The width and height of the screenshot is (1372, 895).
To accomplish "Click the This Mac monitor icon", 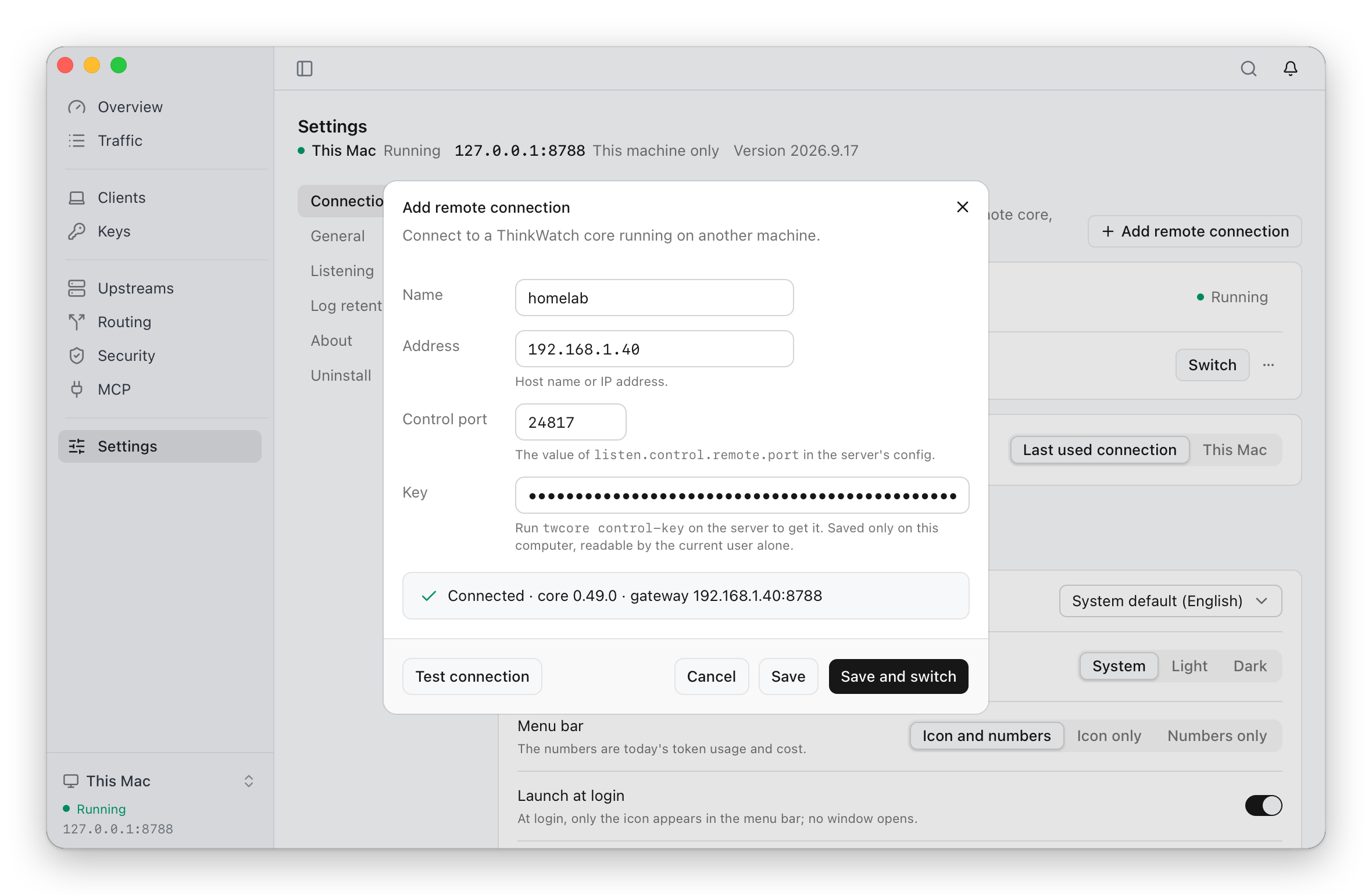I will [x=71, y=781].
